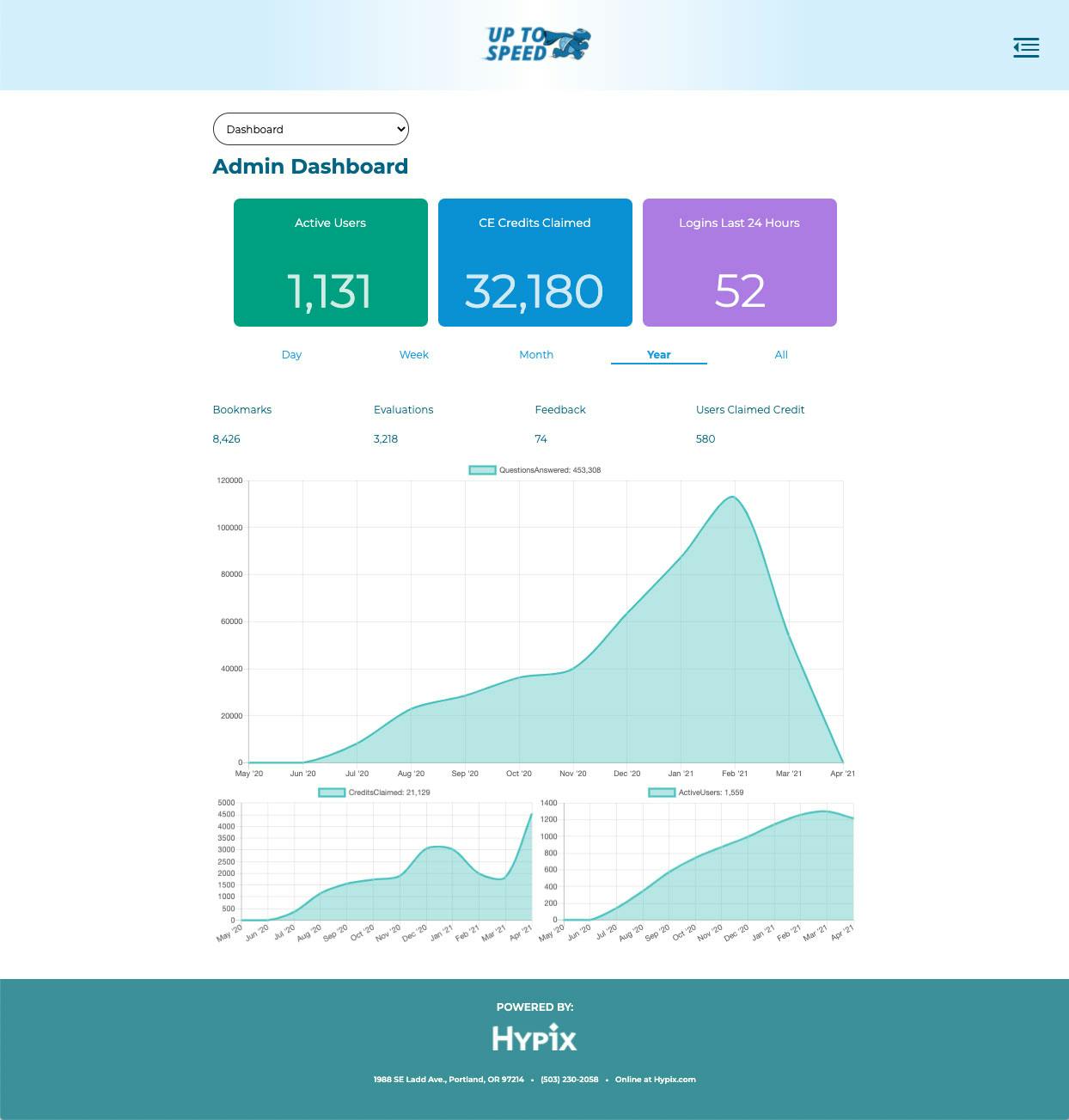Open the Dashboard page selector dropdown
Screen dimensions: 1069x1120
point(310,129)
